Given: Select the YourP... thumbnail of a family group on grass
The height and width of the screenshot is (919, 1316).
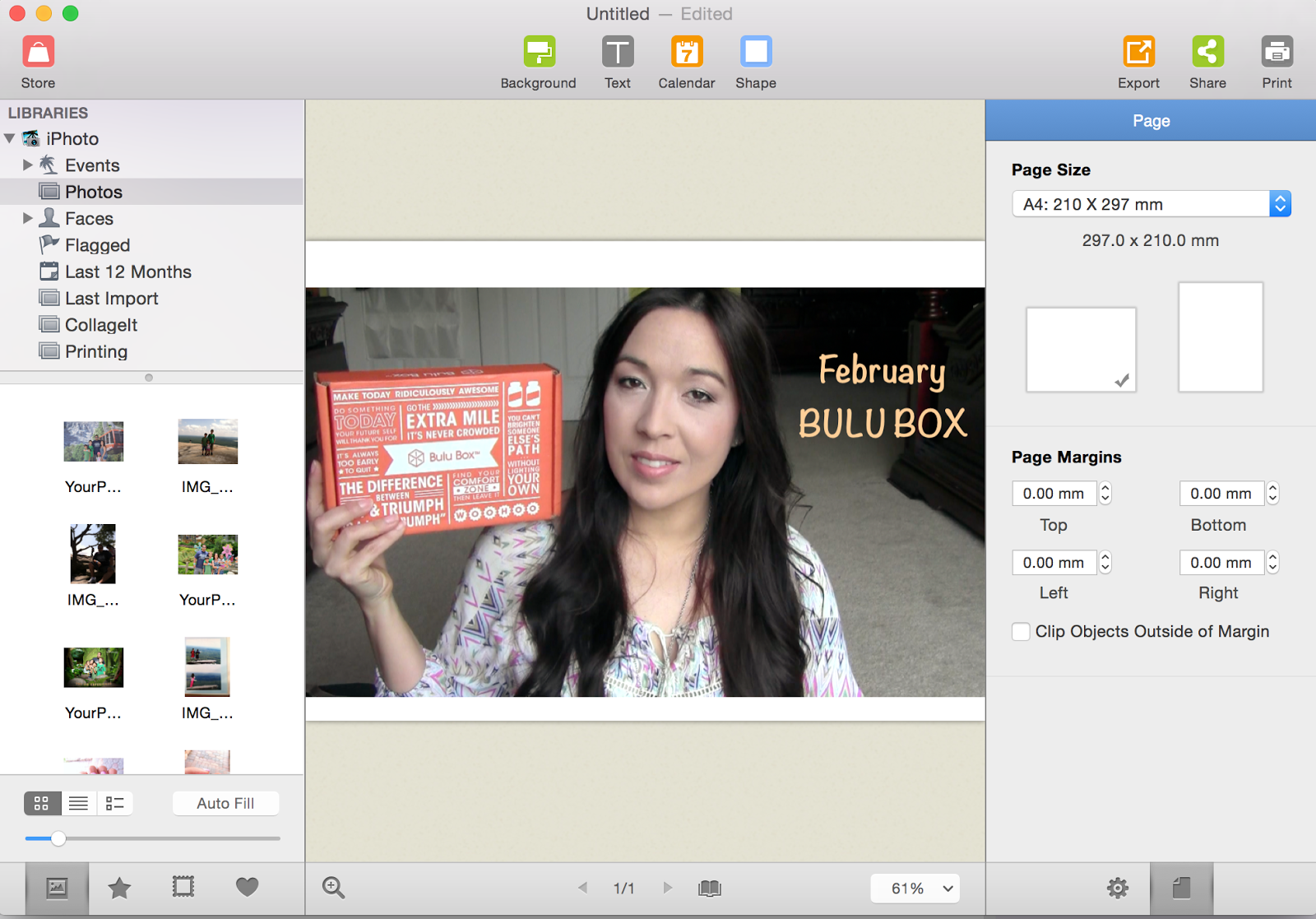Looking at the screenshot, I should [208, 555].
